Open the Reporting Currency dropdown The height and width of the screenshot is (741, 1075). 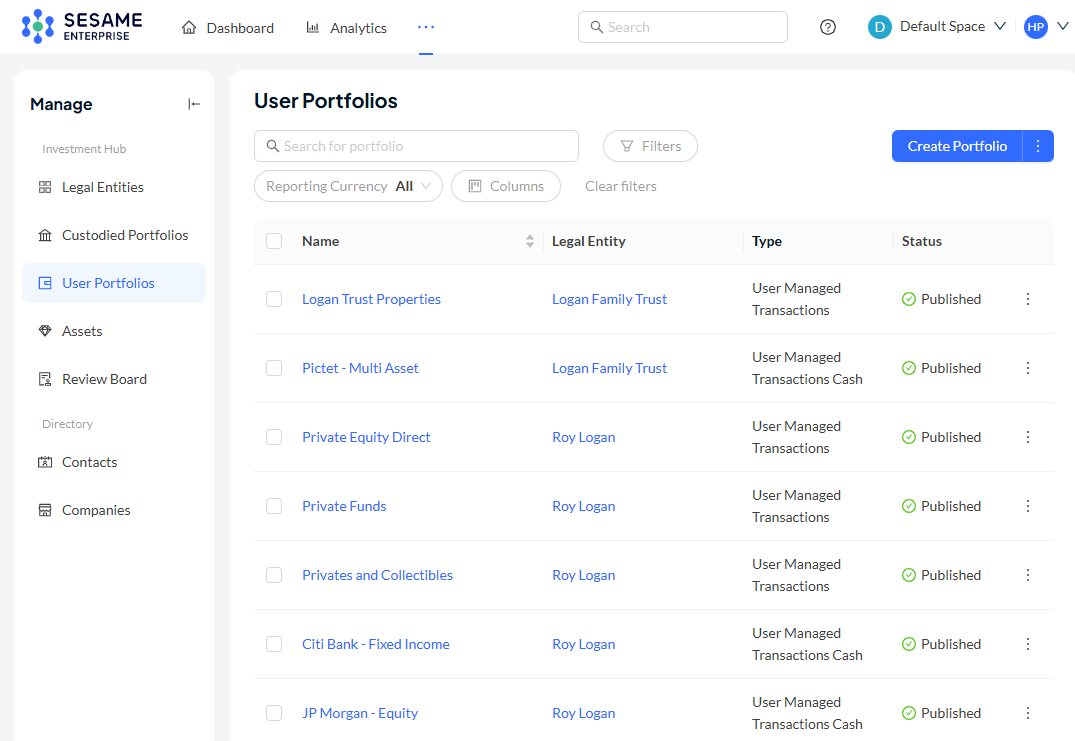click(348, 186)
